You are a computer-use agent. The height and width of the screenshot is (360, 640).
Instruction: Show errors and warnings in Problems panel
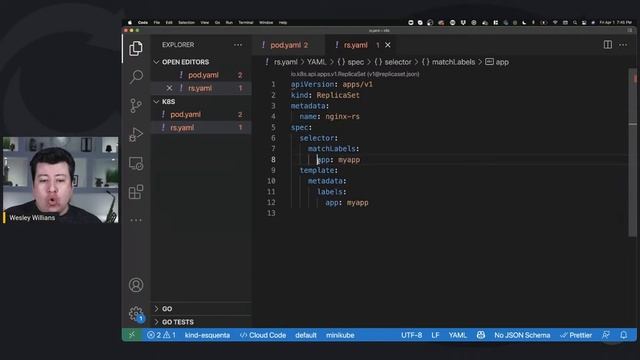[x=161, y=335]
